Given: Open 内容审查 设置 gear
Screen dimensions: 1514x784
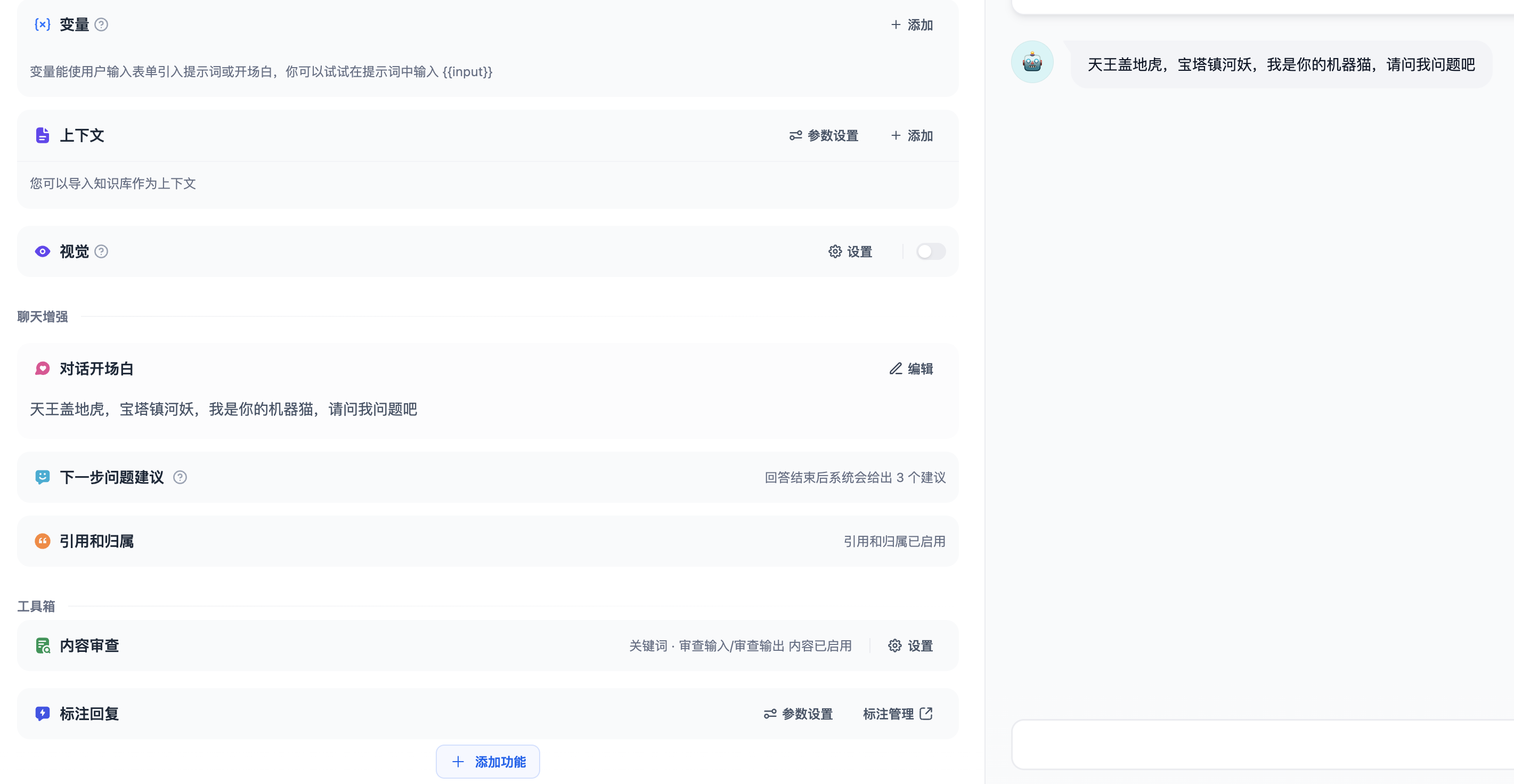Looking at the screenshot, I should (910, 646).
